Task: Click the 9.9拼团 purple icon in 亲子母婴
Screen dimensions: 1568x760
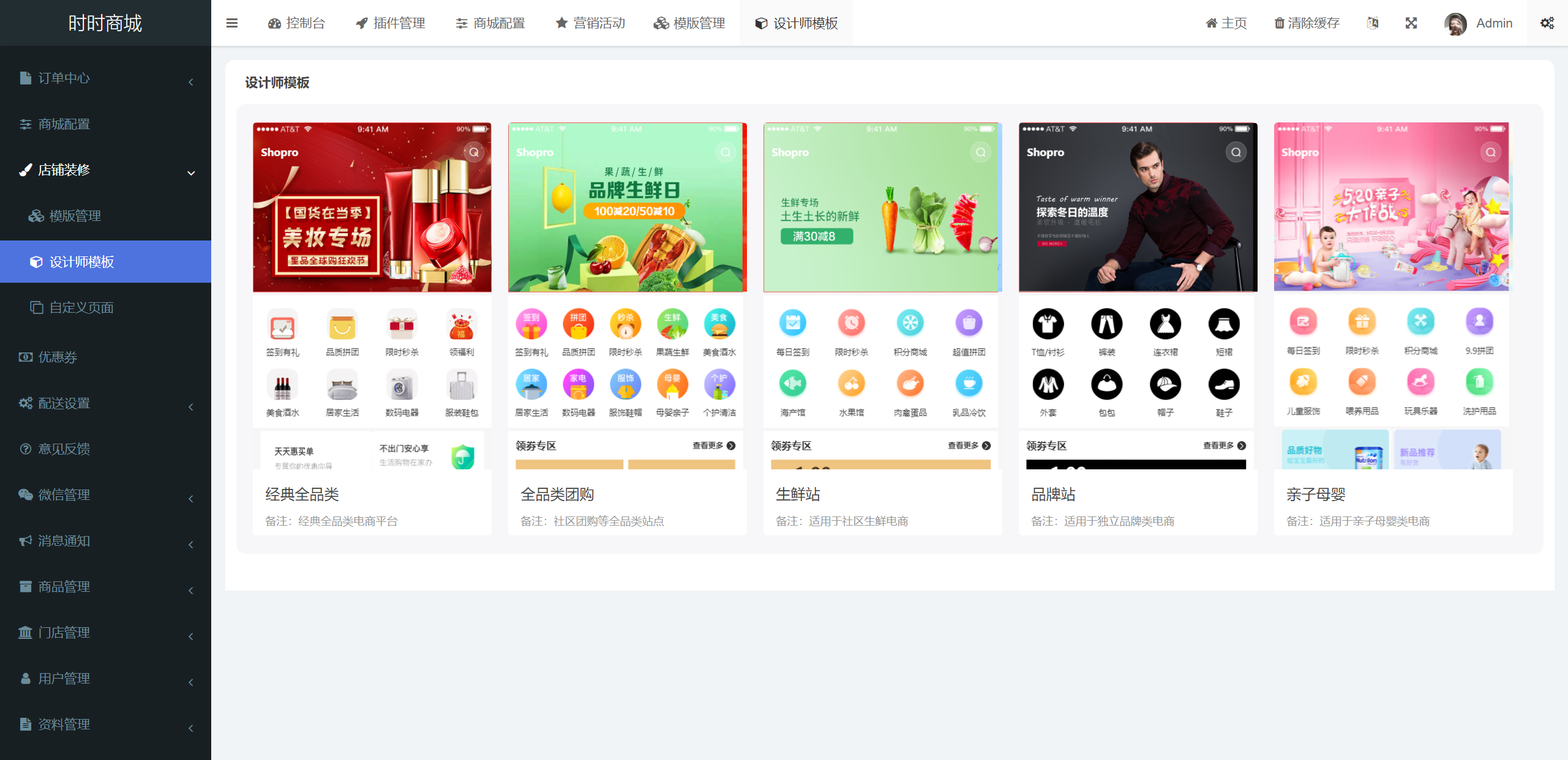Action: coord(1479,322)
